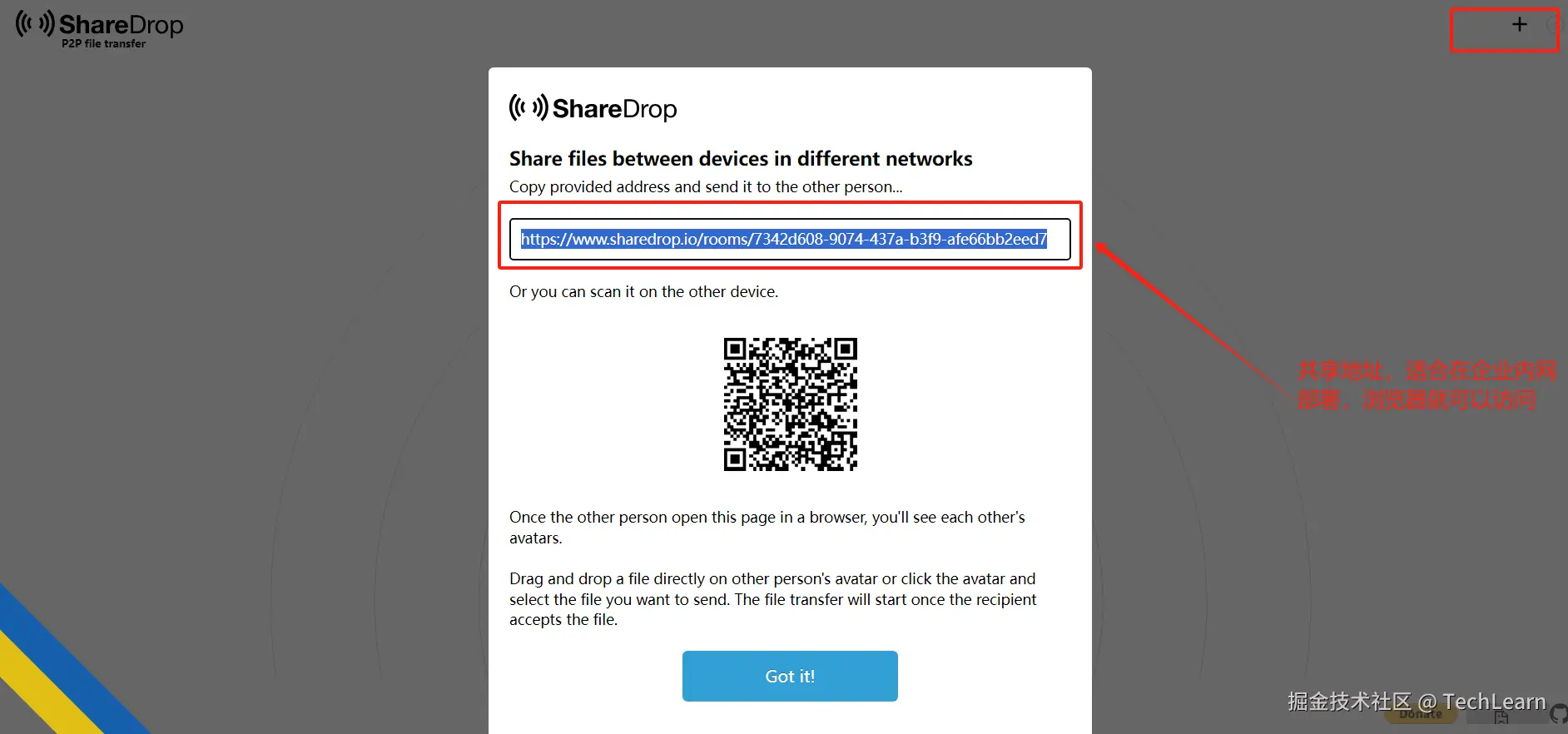Open the ShareDrop logo in the page header
Viewport: 1568px width, 734px height.
point(99,29)
